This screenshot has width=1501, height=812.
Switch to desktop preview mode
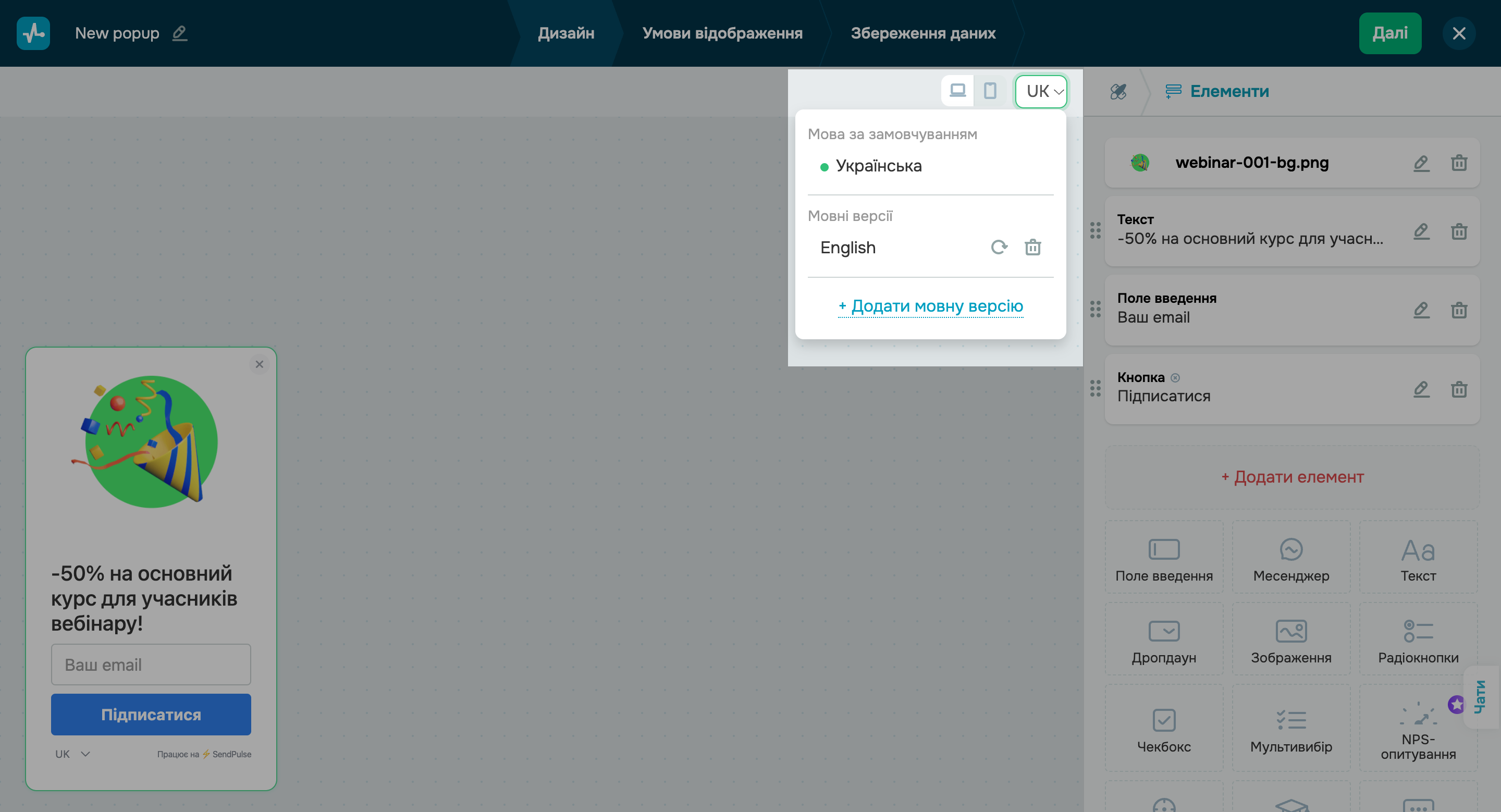[x=957, y=91]
